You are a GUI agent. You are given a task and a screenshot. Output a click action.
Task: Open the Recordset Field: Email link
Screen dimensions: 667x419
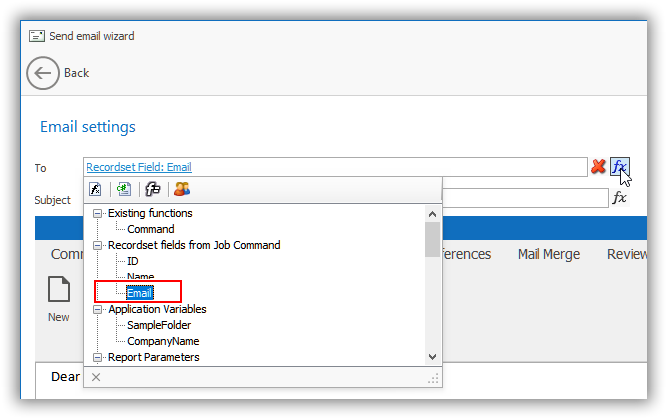pos(139,167)
